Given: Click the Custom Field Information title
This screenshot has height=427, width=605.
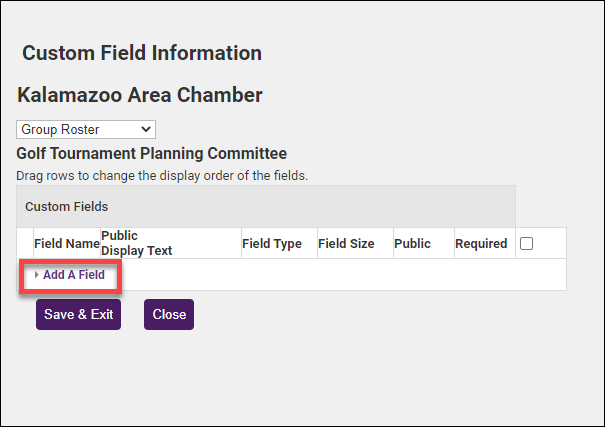Looking at the screenshot, I should (x=142, y=53).
